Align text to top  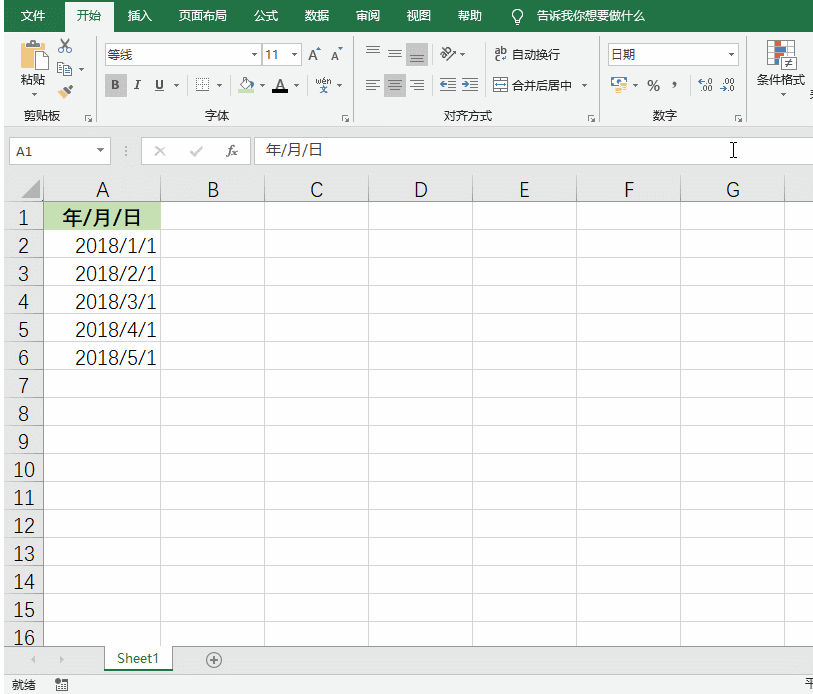(x=373, y=53)
